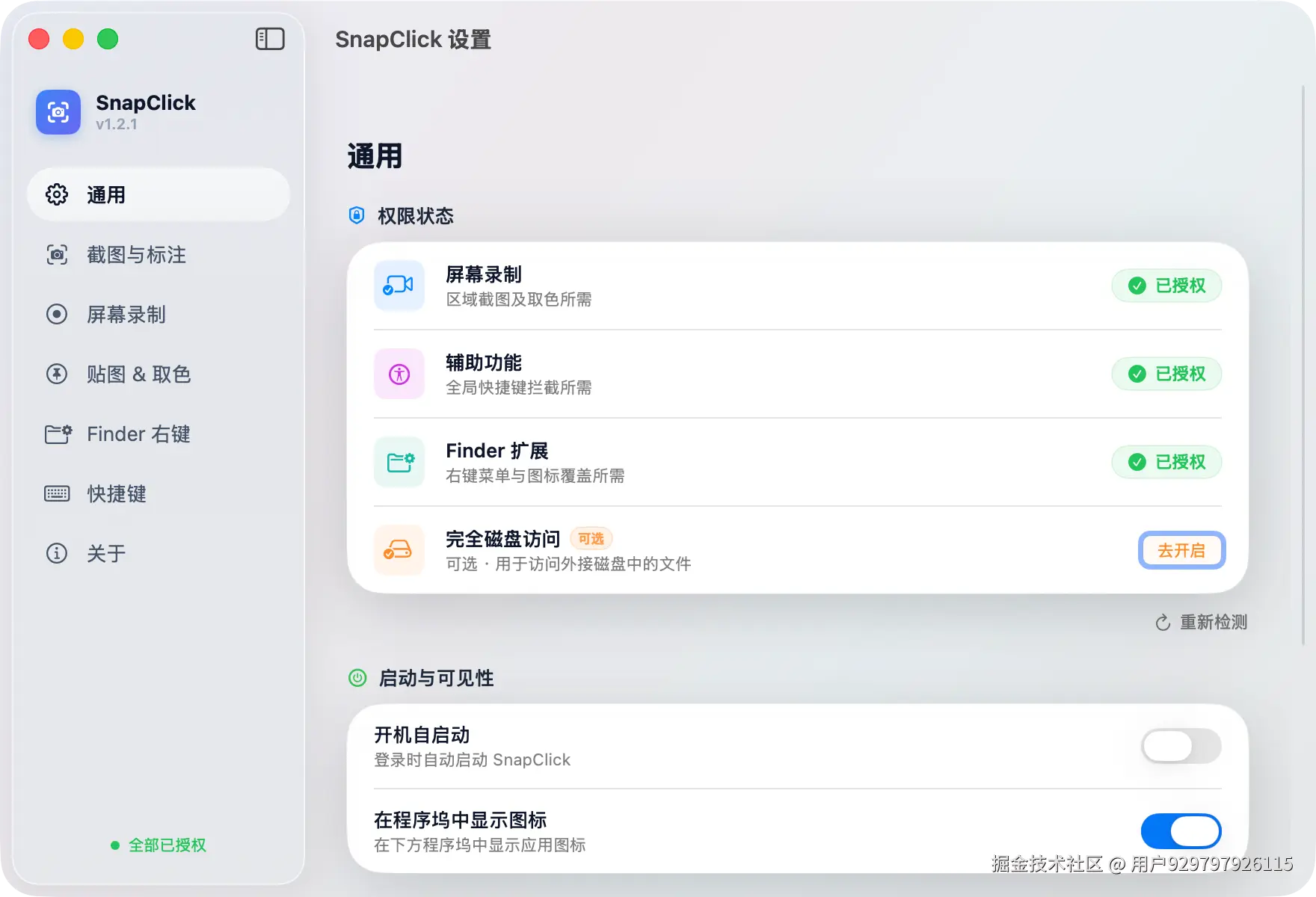Click the 启动与可见性 section heading

(x=437, y=678)
